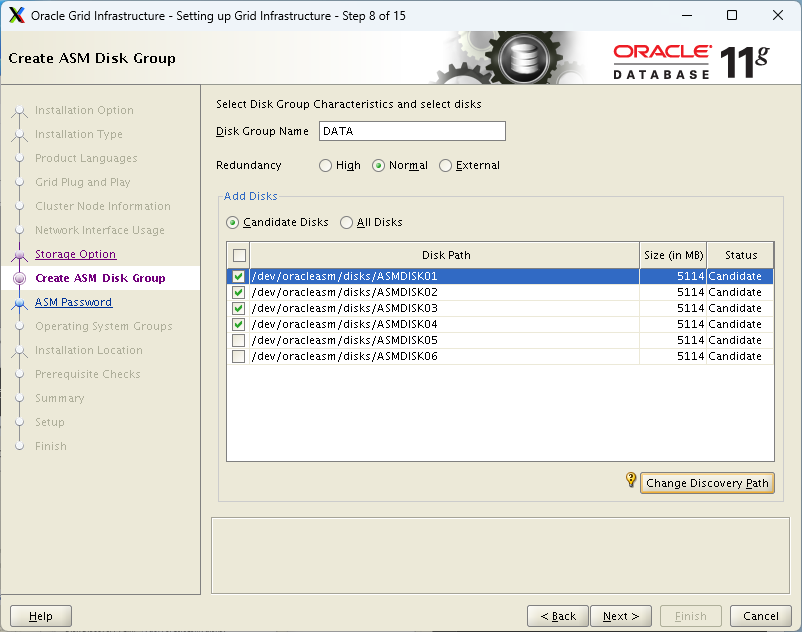The image size is (802, 632).
Task: Click the Disk Path column header
Action: tap(445, 255)
